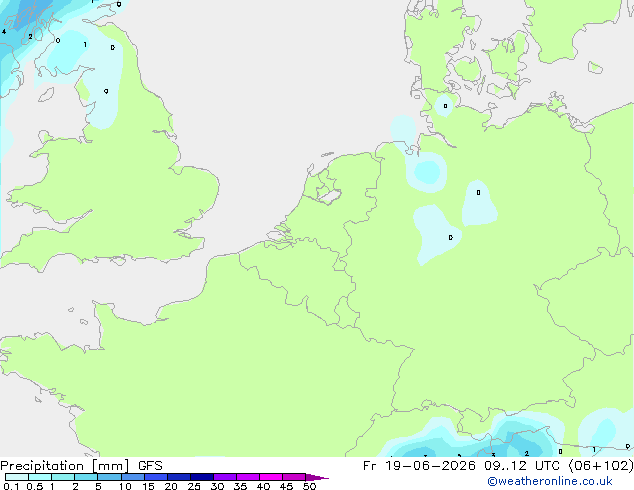Click the '30' legend value label
The image size is (634, 490).
click(x=217, y=486)
